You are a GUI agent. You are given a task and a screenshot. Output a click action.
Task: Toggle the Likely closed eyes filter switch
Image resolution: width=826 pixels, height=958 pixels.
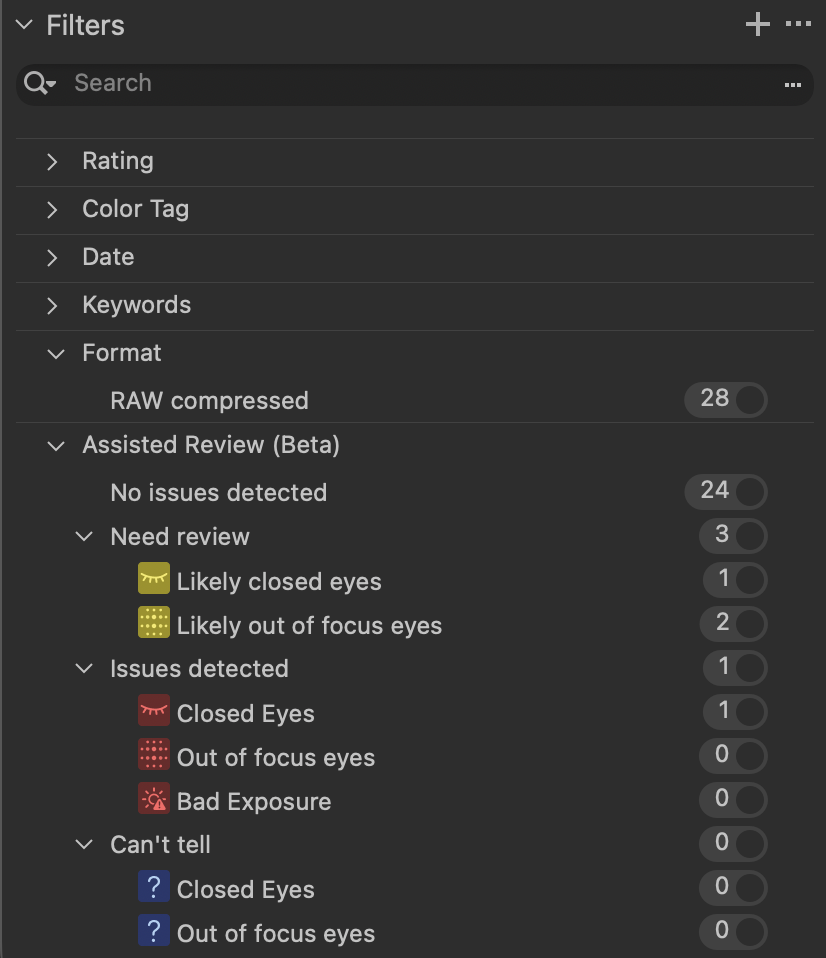[x=735, y=580]
